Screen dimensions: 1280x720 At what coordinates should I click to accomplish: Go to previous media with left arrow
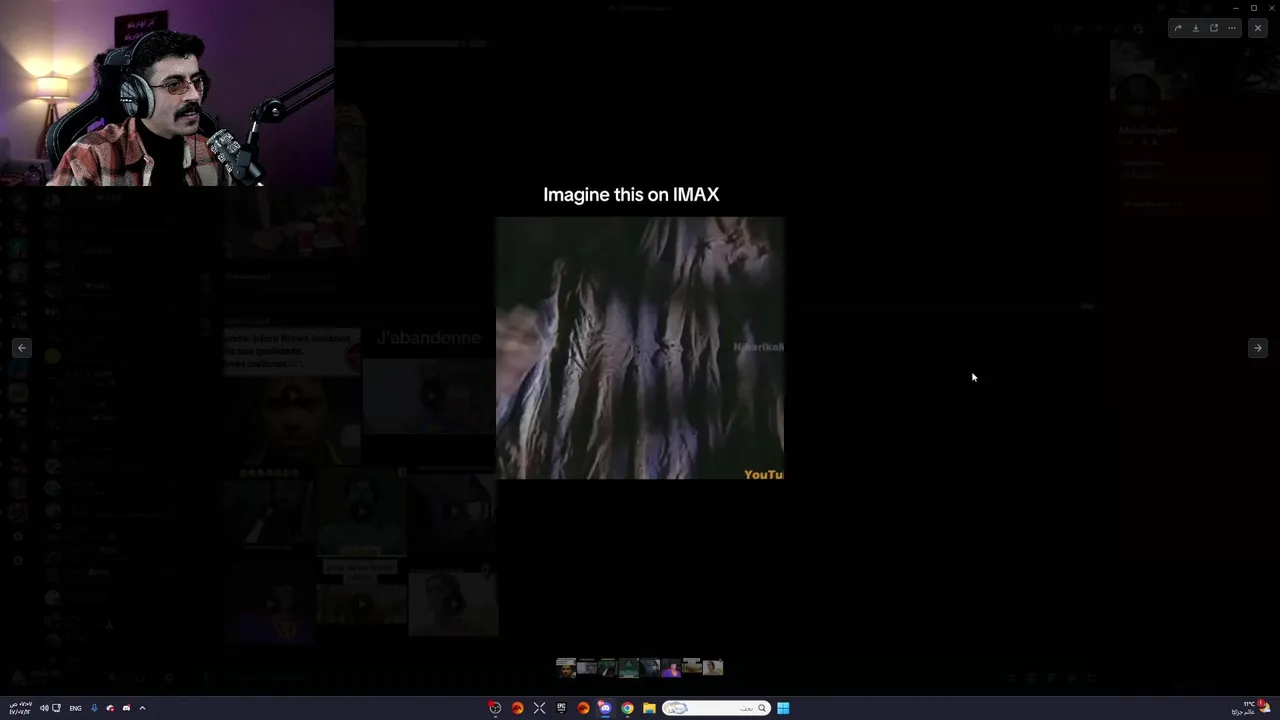pyautogui.click(x=22, y=348)
